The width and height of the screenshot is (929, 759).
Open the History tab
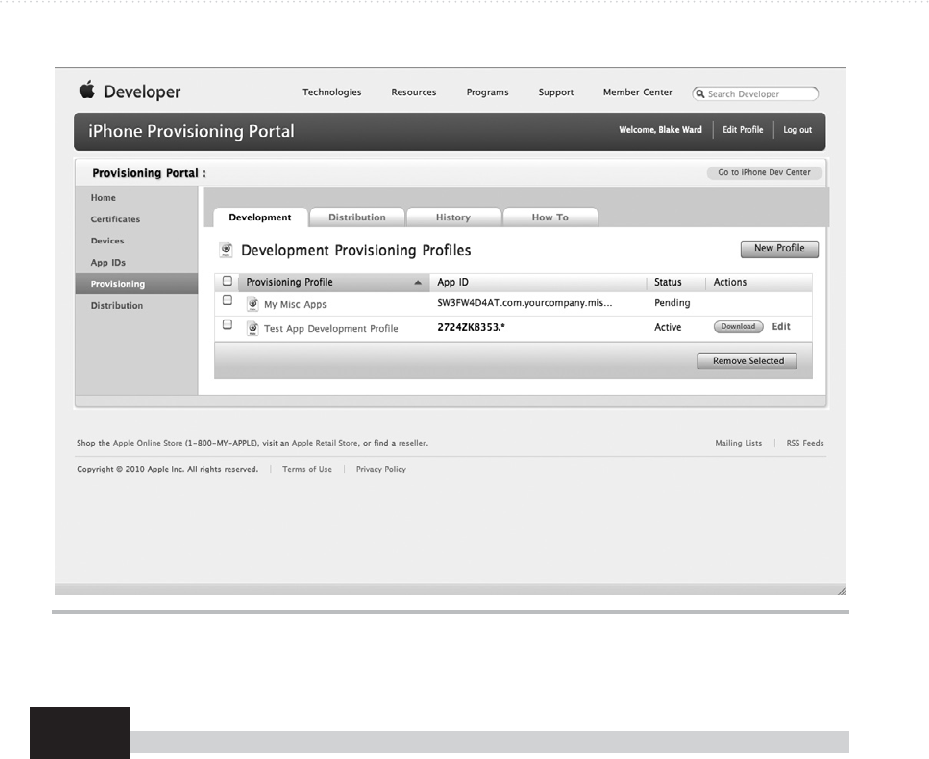[453, 217]
